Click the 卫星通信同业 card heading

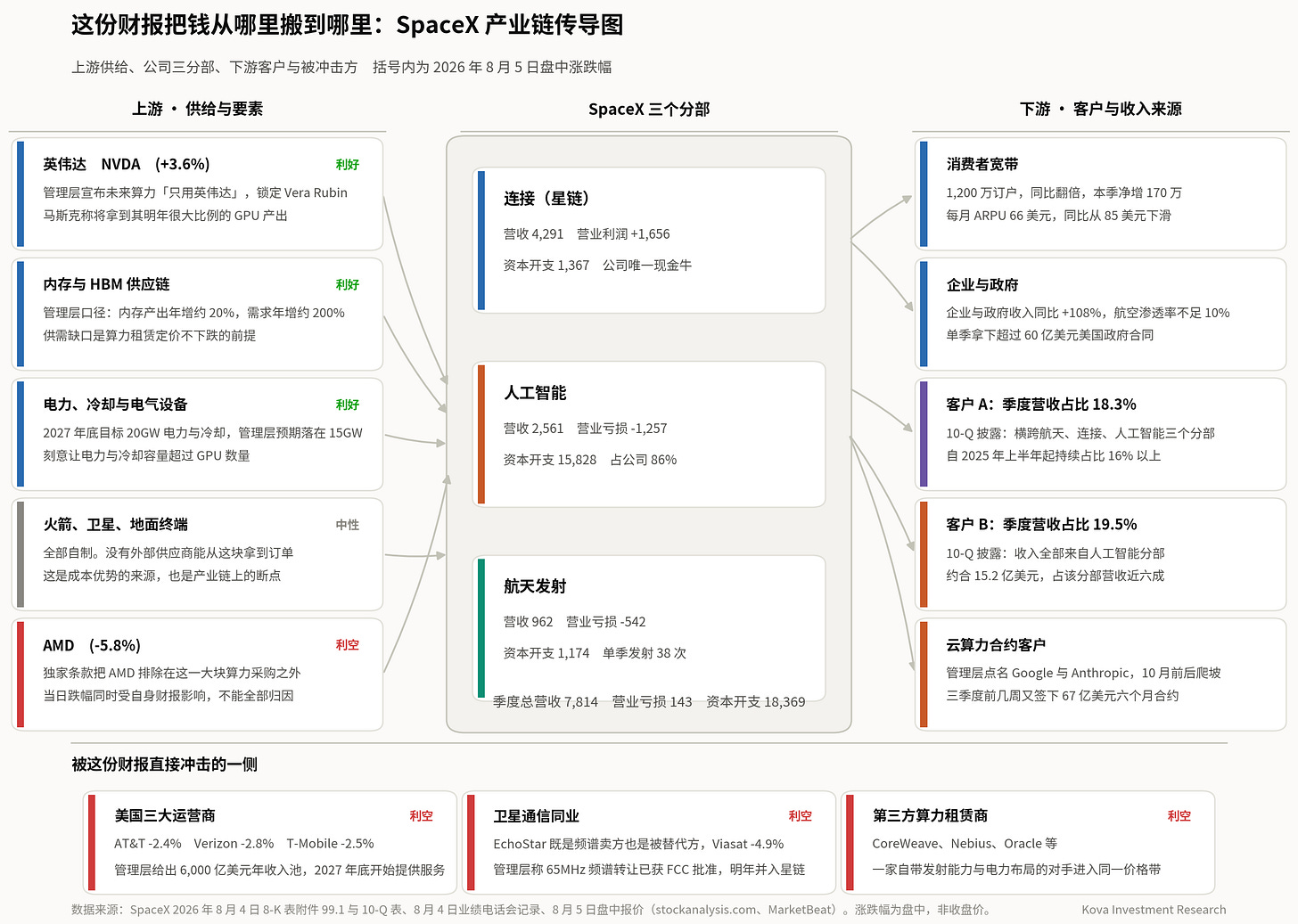click(x=537, y=816)
